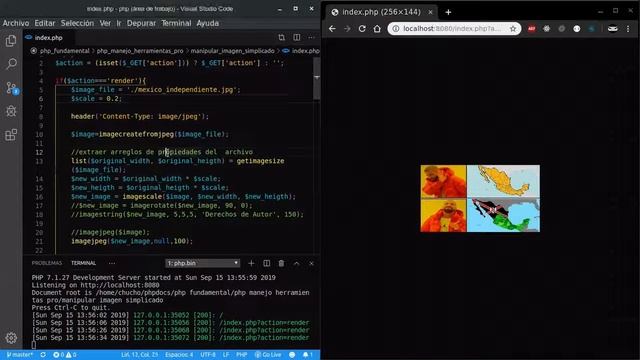Show errors and warnings count in status bar
This screenshot has height=360, width=640.
(x=64, y=355)
